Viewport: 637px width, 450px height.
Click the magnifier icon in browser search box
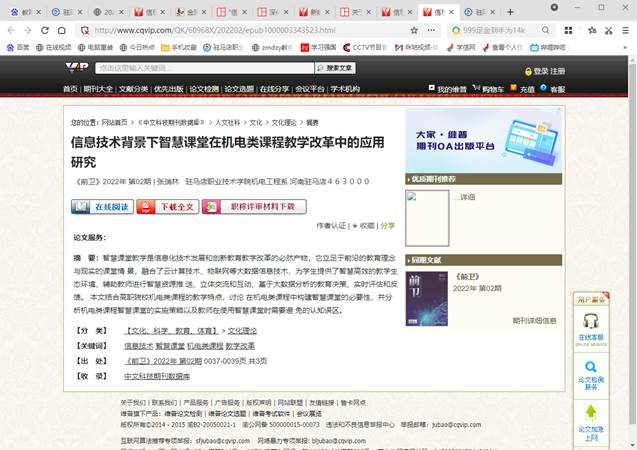(x=546, y=30)
